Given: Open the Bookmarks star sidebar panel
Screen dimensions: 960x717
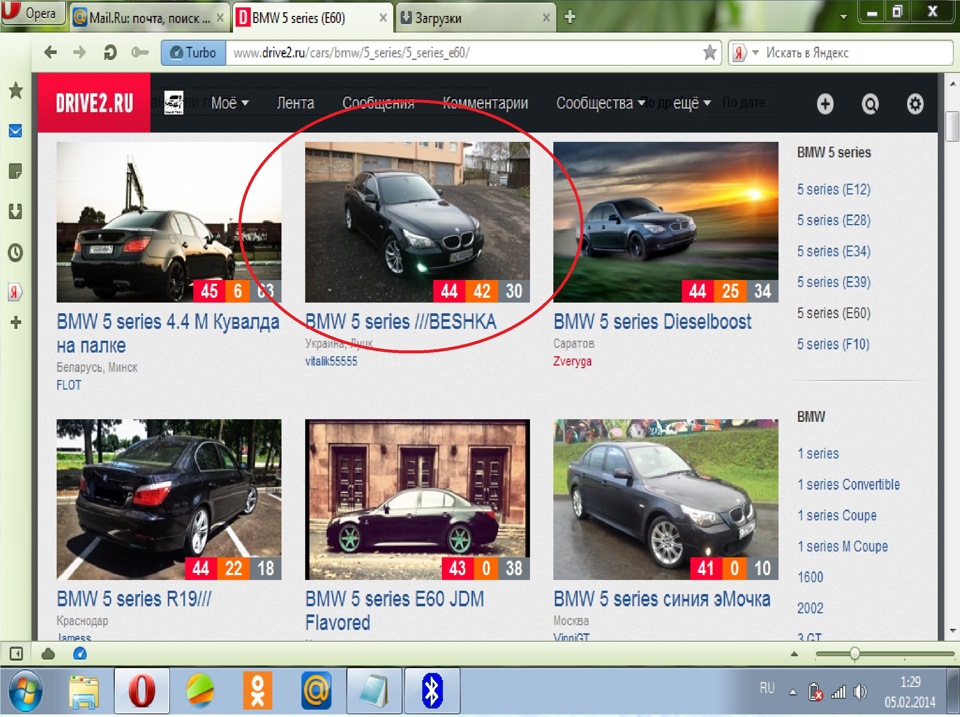Looking at the screenshot, I should 16,91.
